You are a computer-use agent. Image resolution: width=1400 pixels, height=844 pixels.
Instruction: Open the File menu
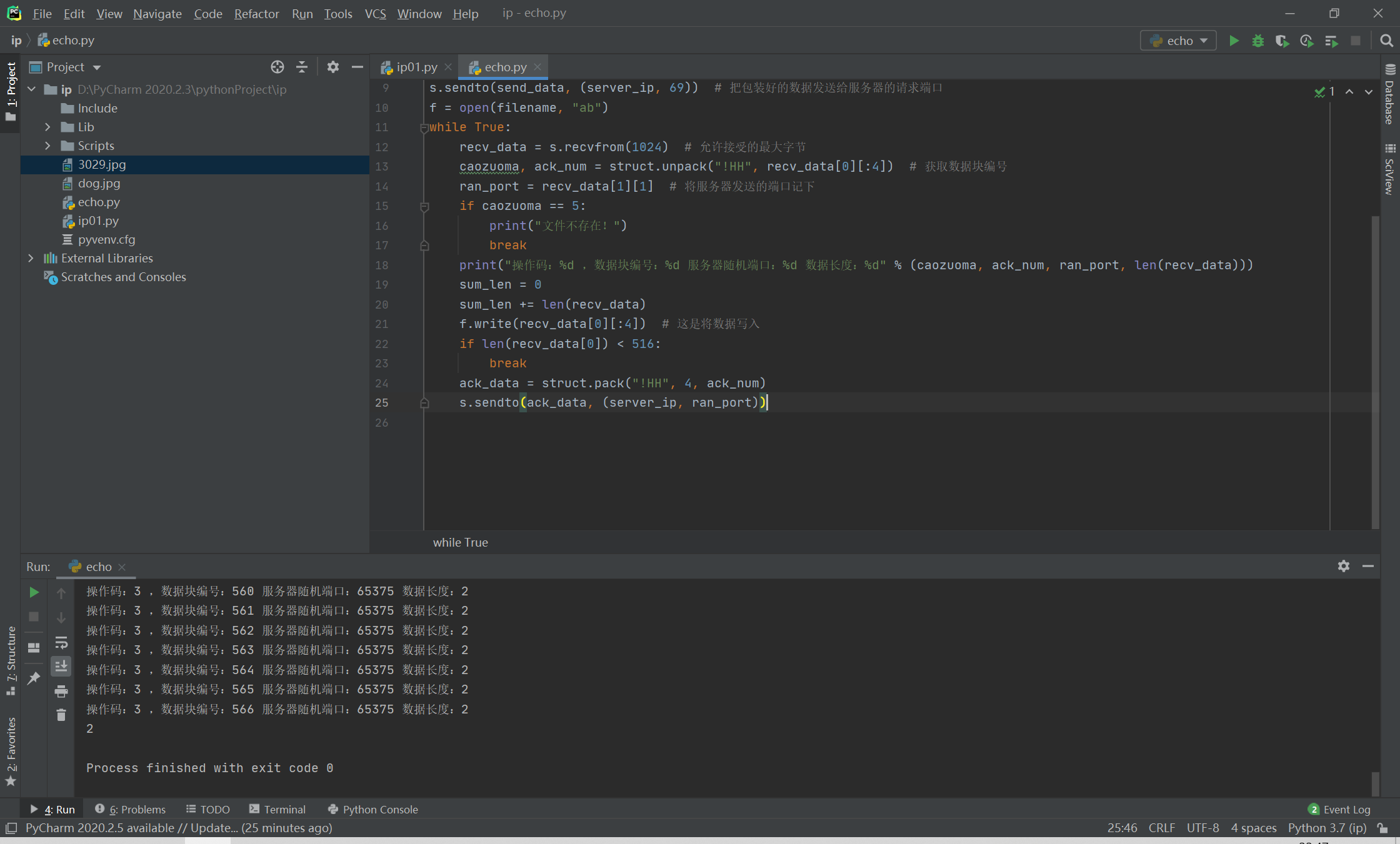(x=42, y=13)
